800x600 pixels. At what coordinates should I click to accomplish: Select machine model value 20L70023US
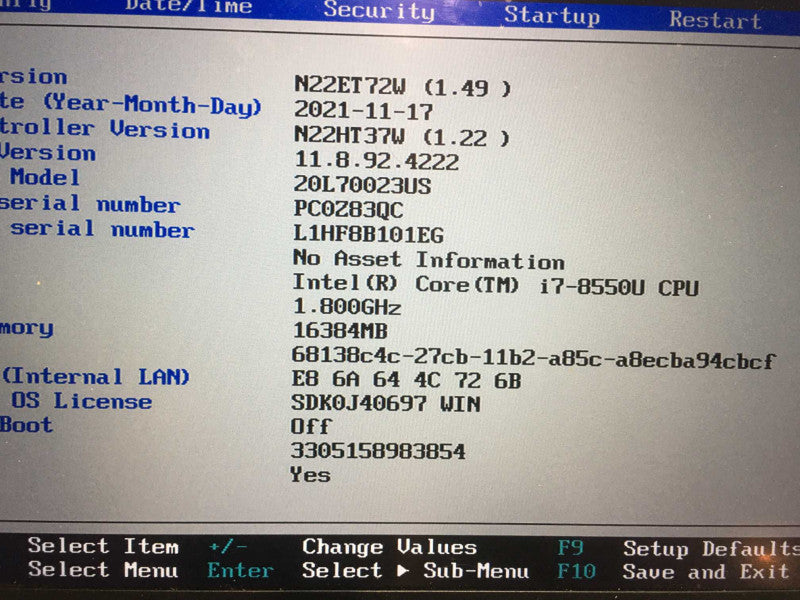[362, 185]
